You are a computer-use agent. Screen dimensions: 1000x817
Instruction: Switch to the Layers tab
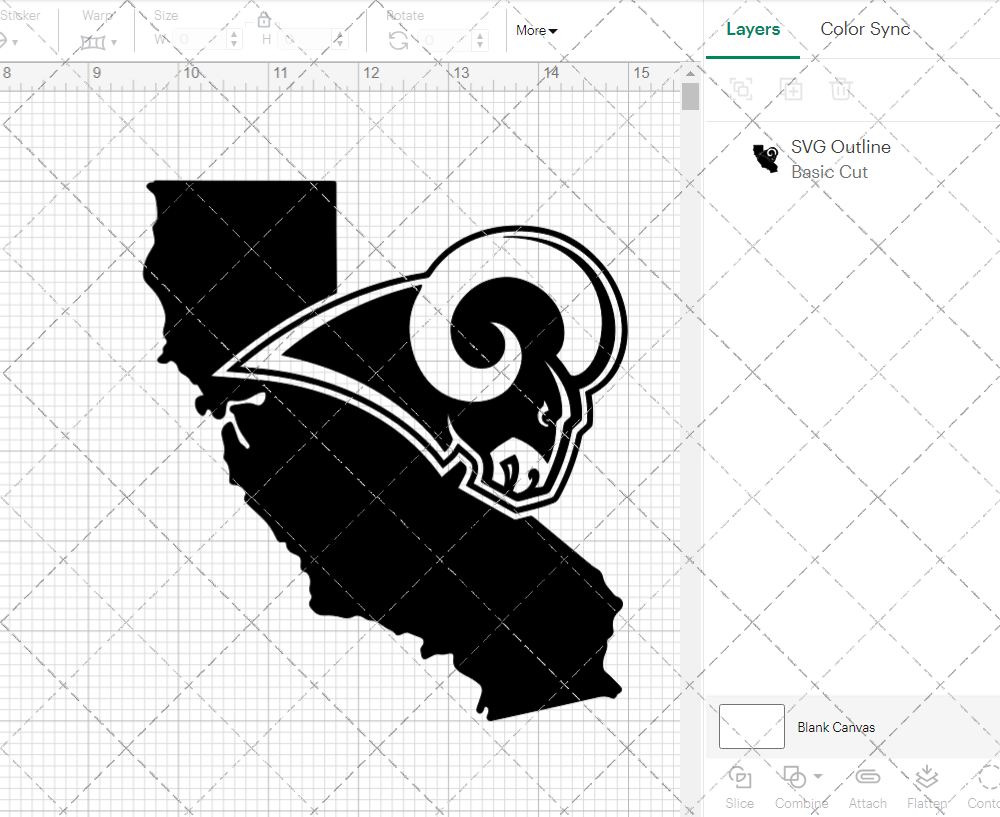point(753,29)
